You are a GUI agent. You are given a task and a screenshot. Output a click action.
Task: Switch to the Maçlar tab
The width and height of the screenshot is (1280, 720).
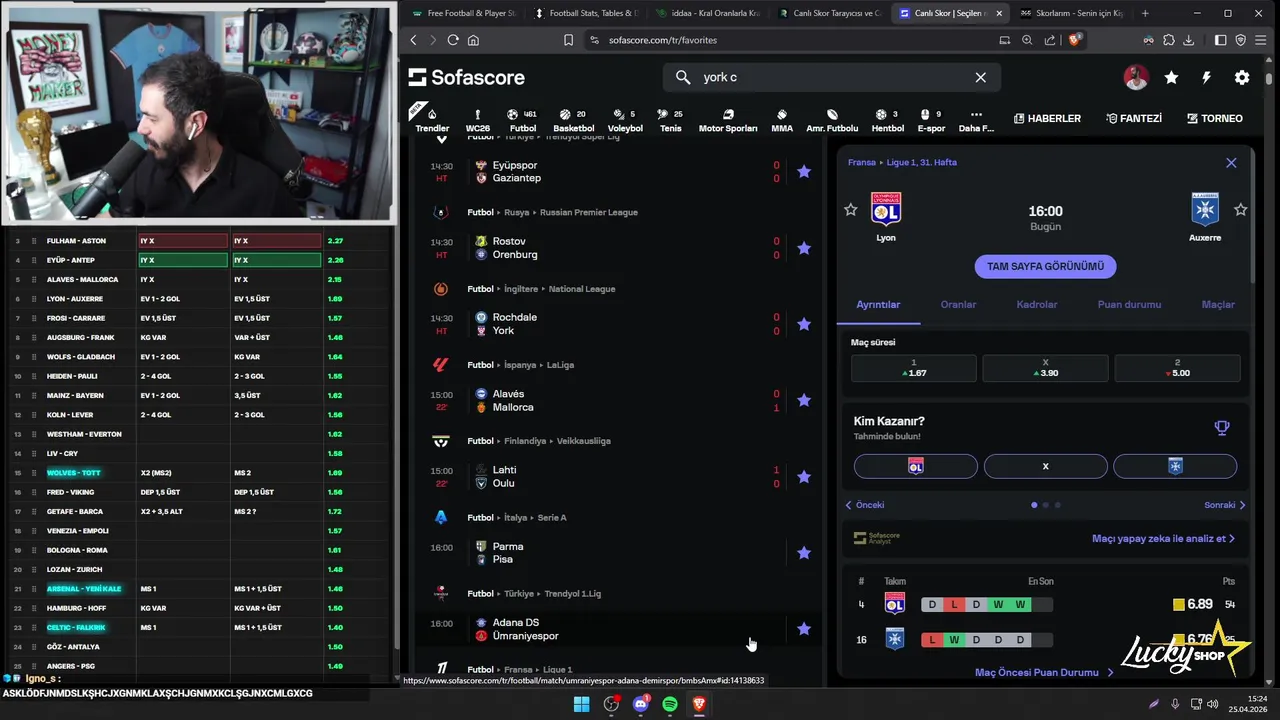pyautogui.click(x=1218, y=305)
